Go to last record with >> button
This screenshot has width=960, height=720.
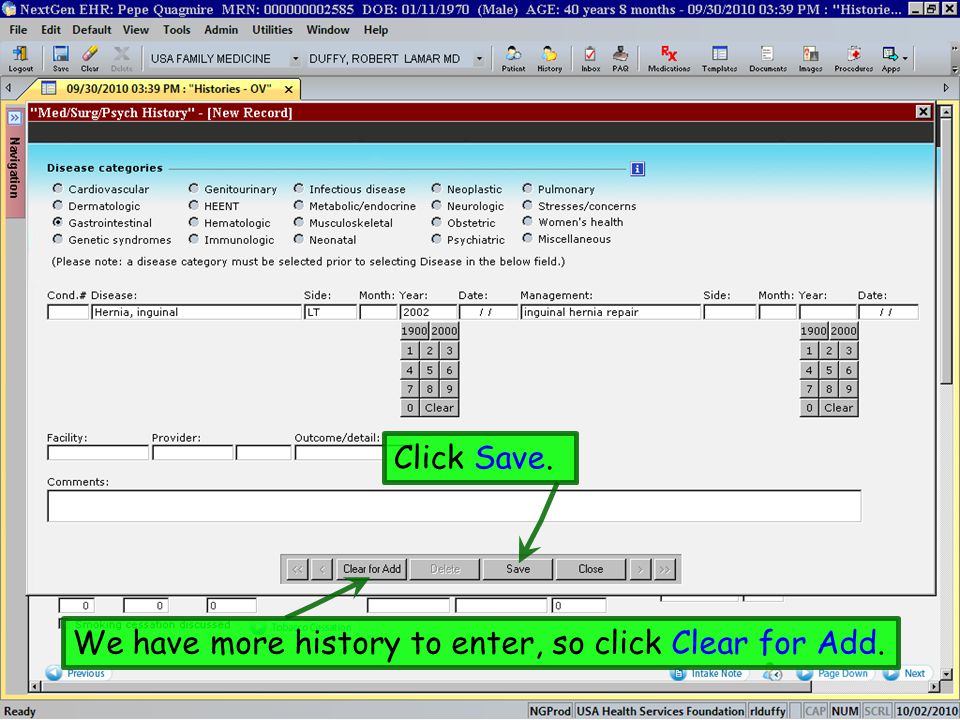pos(664,569)
